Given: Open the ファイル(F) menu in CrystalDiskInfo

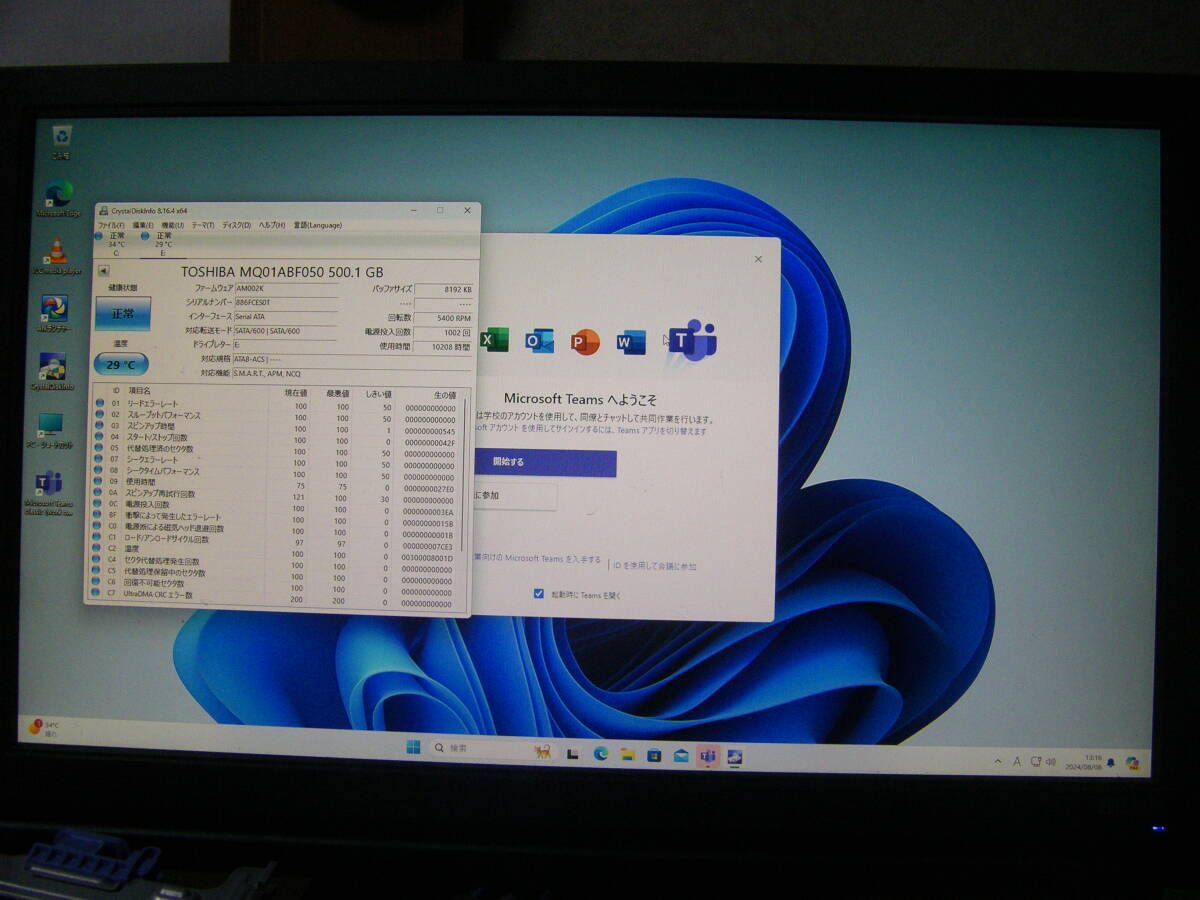Looking at the screenshot, I should click(110, 226).
